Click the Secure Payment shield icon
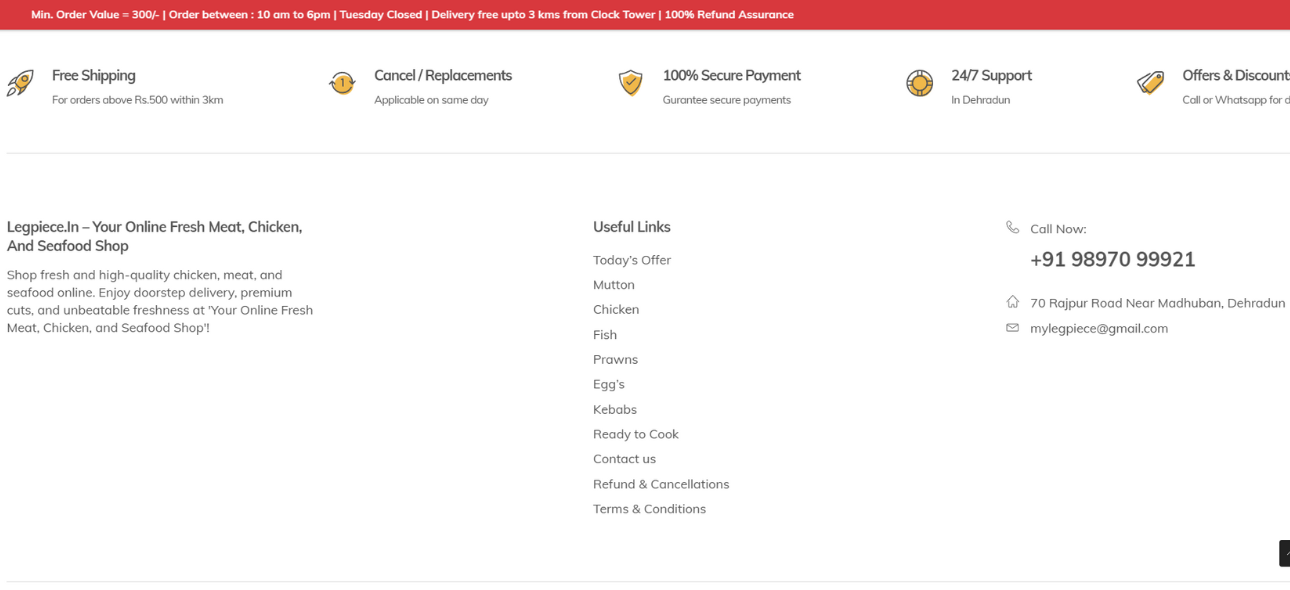 630,83
